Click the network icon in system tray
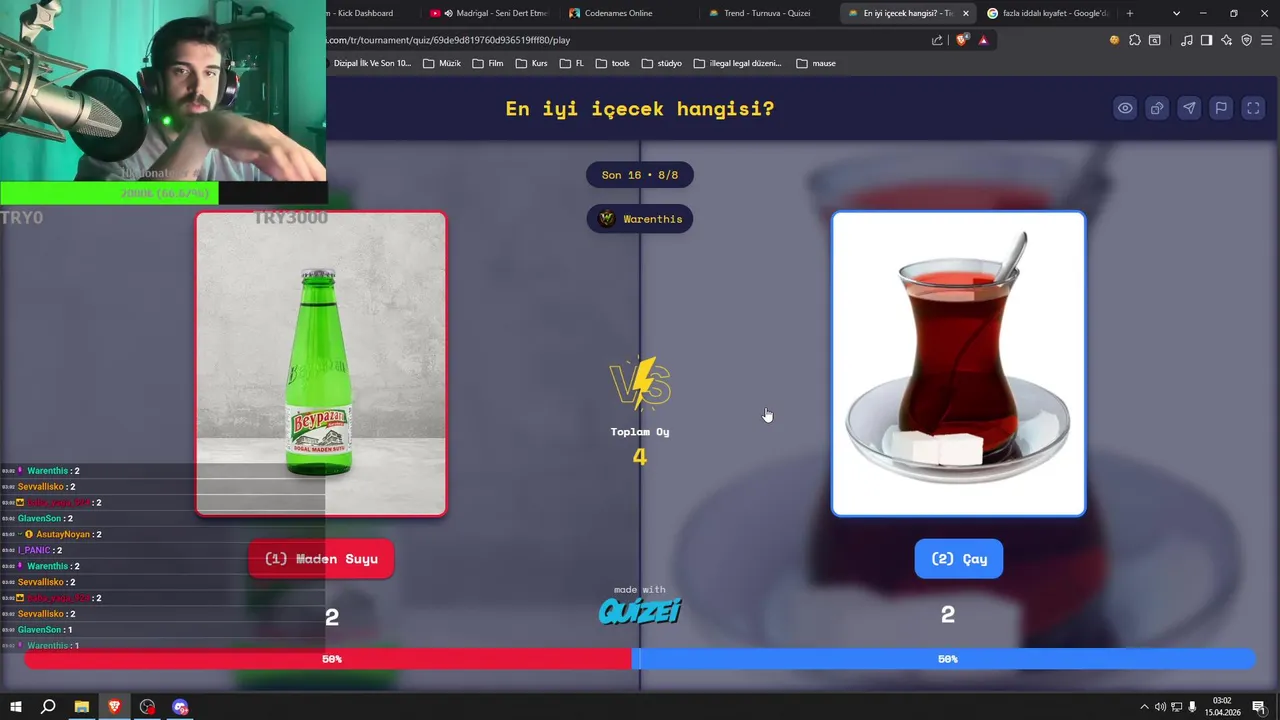 [1176, 707]
